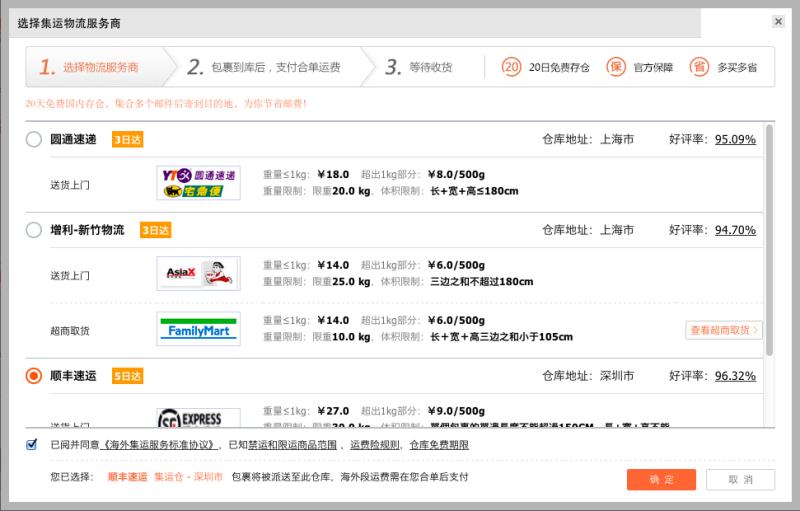Open the 运费险规则 link

374,445
